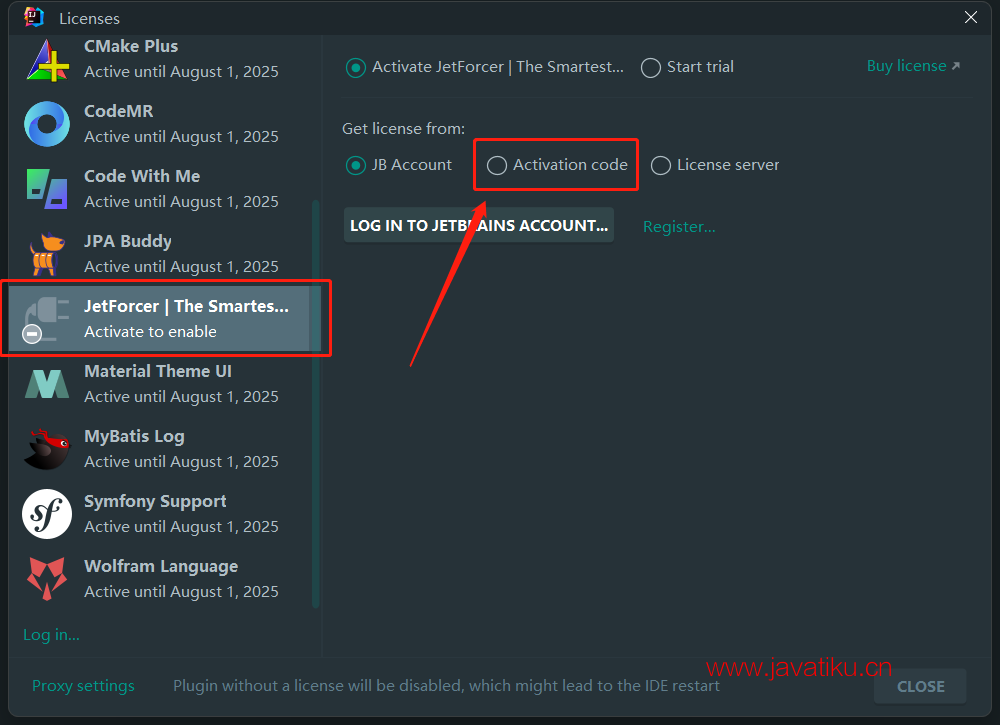The height and width of the screenshot is (725, 1000).
Task: Open the Register link
Action: (679, 226)
